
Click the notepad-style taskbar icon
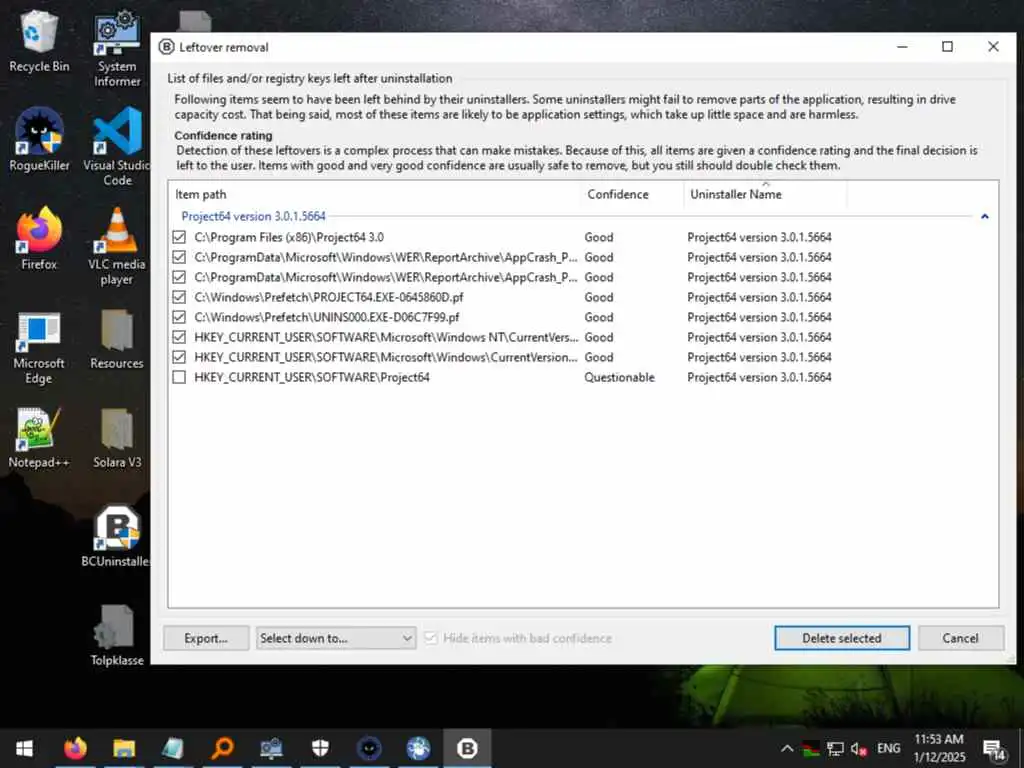(x=172, y=748)
